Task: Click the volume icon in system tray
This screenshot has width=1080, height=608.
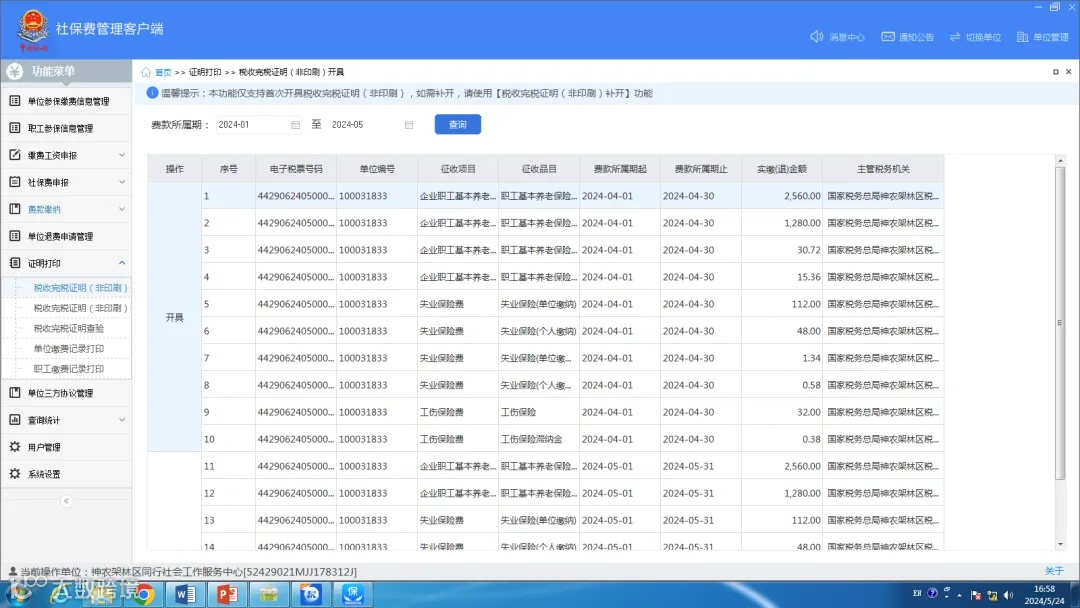Action: (1008, 595)
